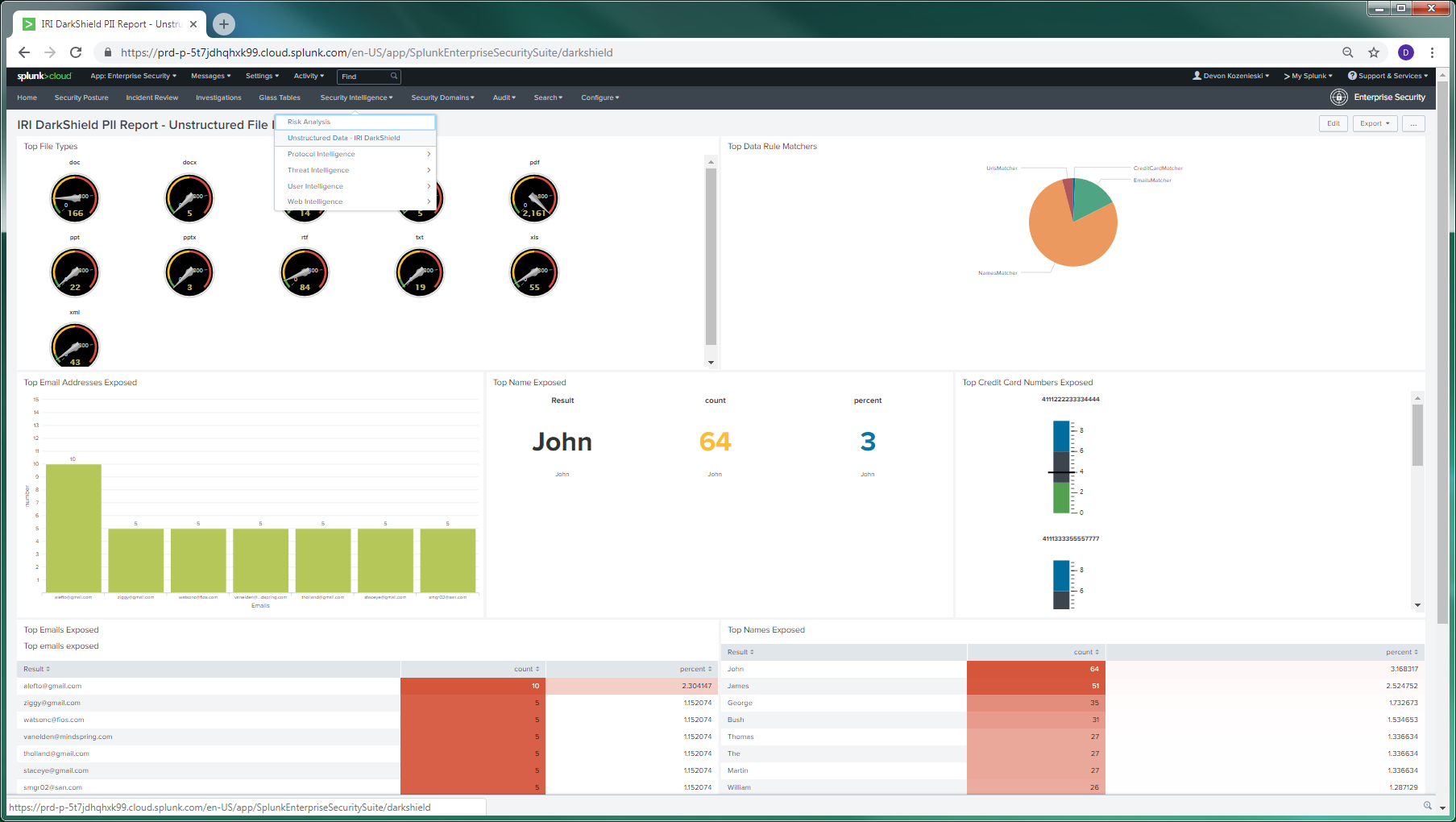Open the Settings dropdown
Image resolution: width=1456 pixels, height=822 pixels.
(x=262, y=77)
